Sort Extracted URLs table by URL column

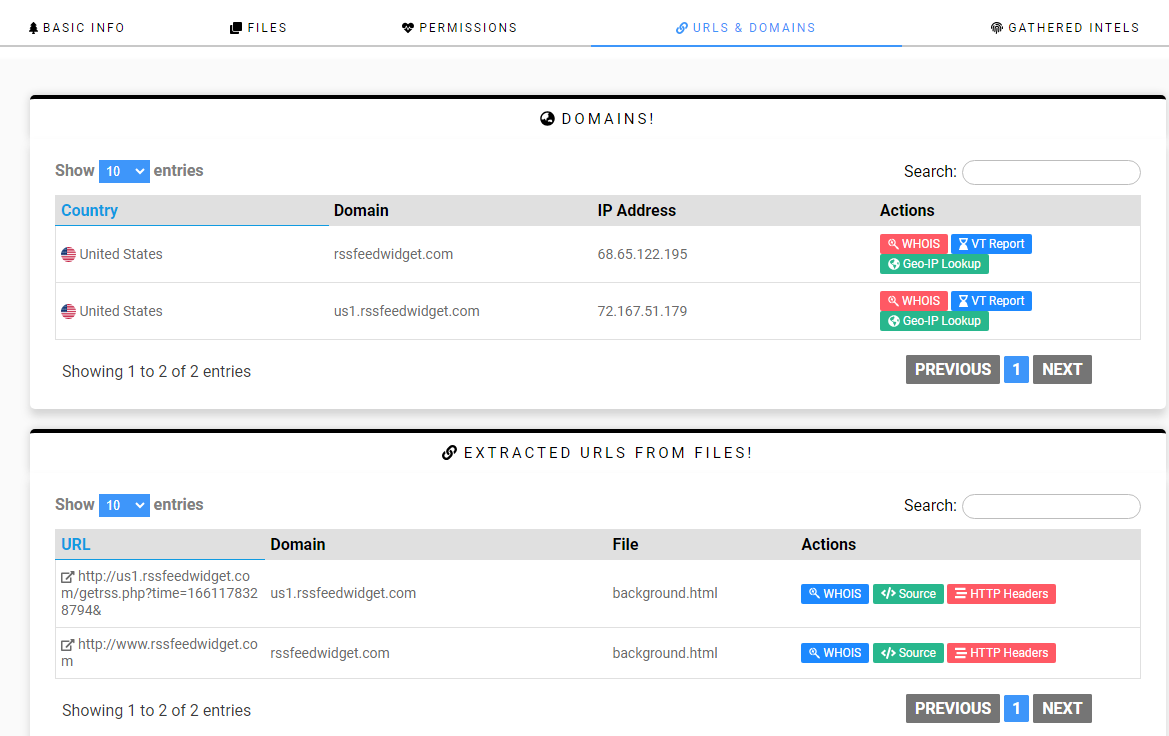pos(160,544)
